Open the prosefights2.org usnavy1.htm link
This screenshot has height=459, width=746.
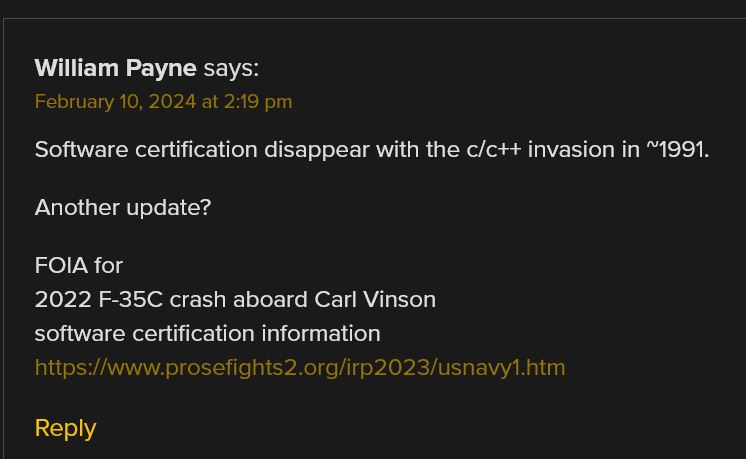point(300,368)
